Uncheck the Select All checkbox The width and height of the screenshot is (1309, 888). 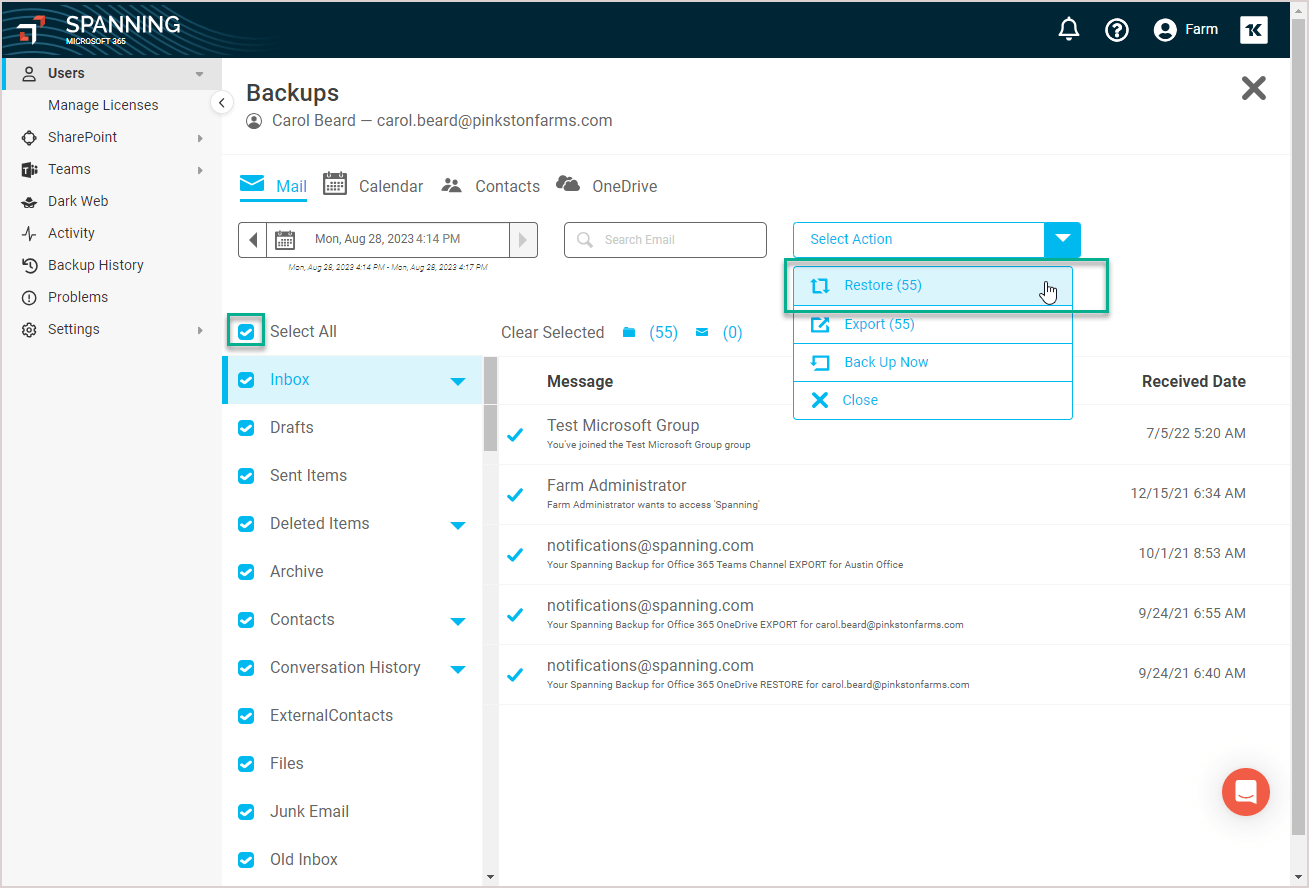[246, 331]
